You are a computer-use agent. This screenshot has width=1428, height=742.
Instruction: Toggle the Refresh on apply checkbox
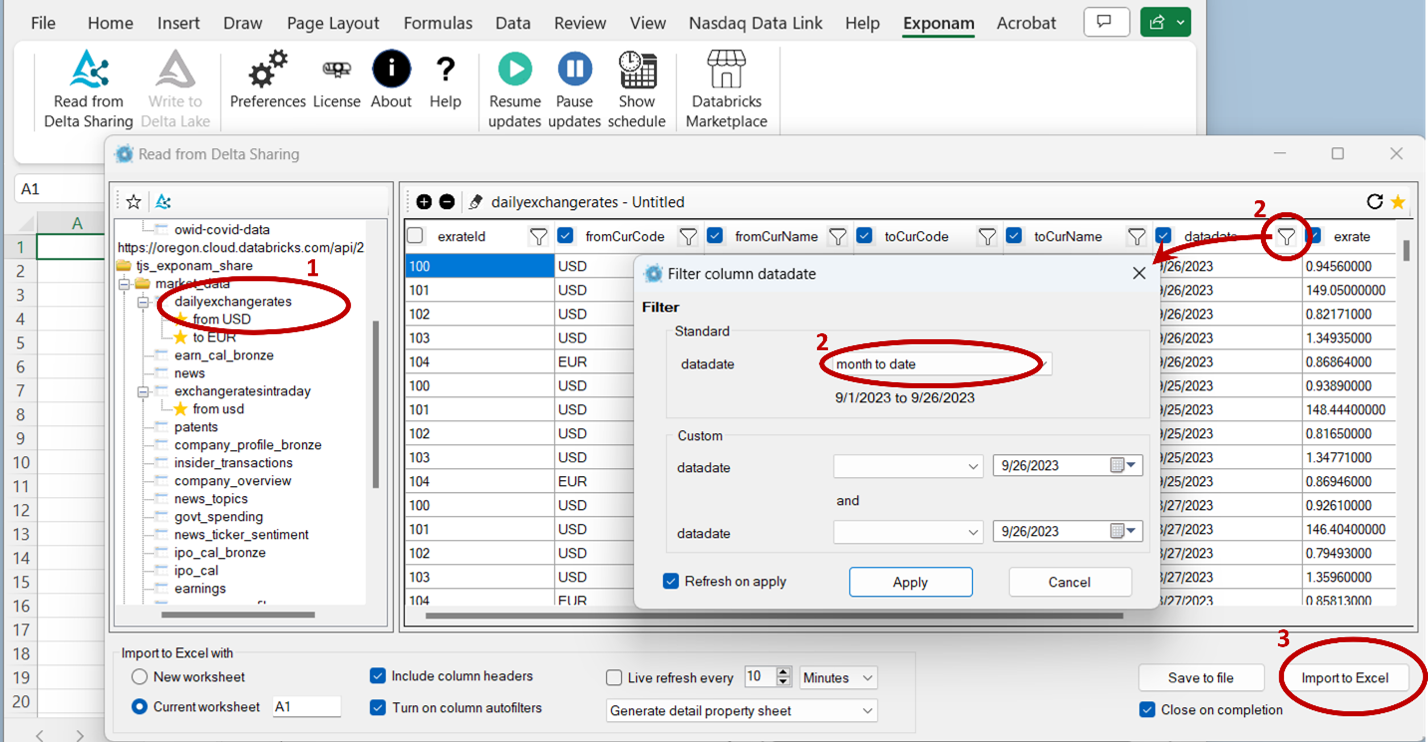671,581
